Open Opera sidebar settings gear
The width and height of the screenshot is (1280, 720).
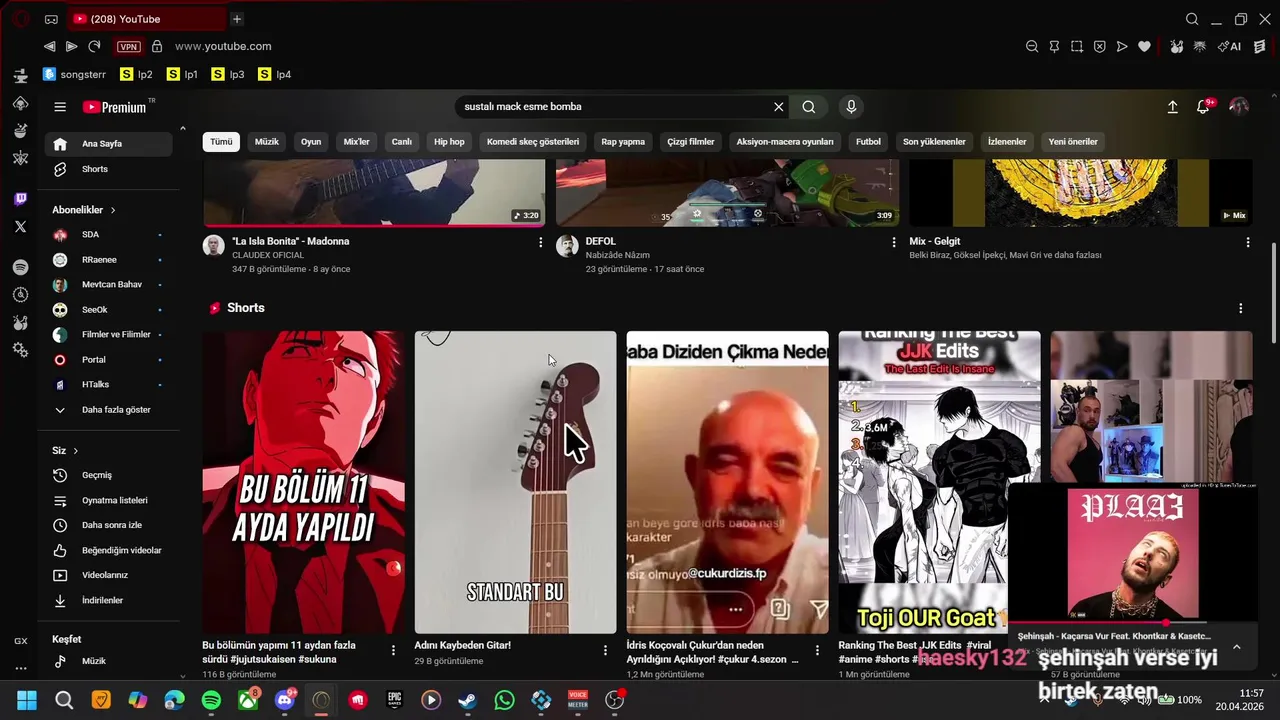[20, 349]
